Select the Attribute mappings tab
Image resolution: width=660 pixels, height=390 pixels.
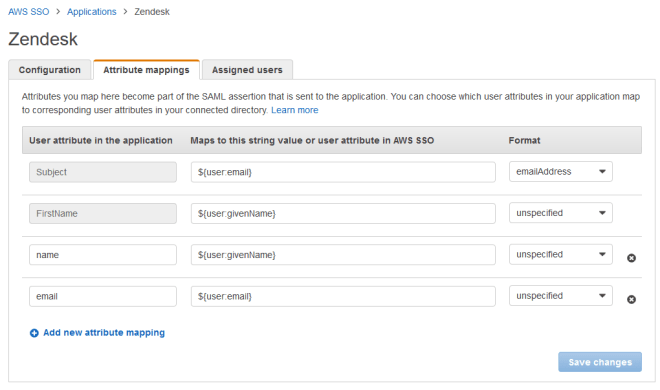pos(146,70)
